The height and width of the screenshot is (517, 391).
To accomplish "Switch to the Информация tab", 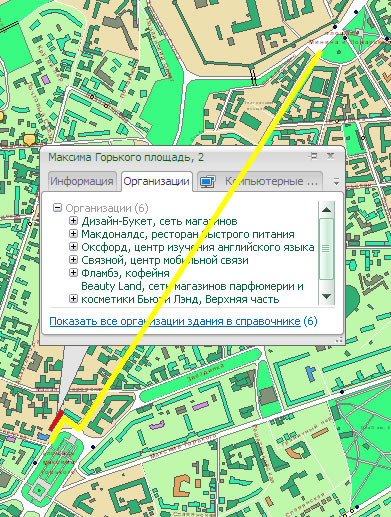I will 82,181.
